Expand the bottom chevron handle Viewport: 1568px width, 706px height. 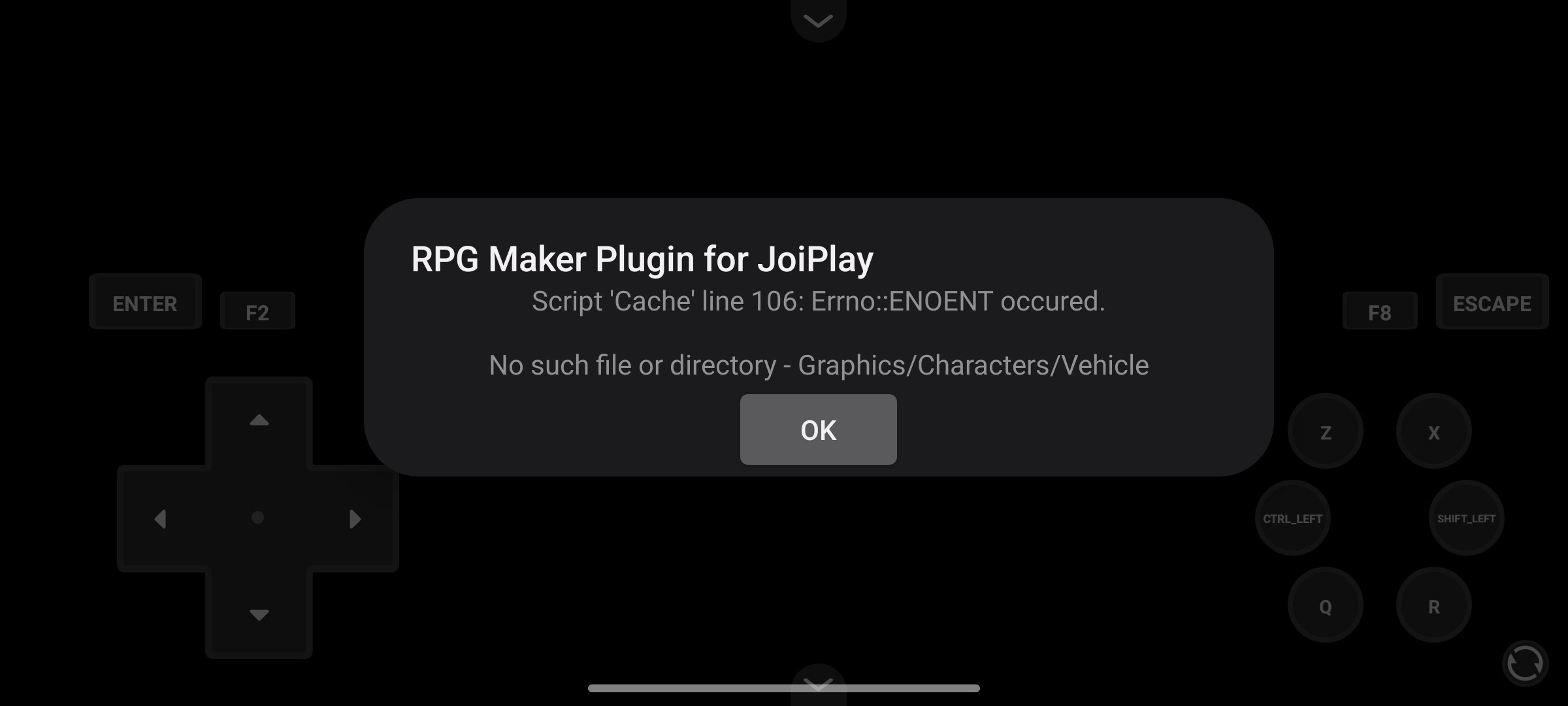pyautogui.click(x=818, y=684)
